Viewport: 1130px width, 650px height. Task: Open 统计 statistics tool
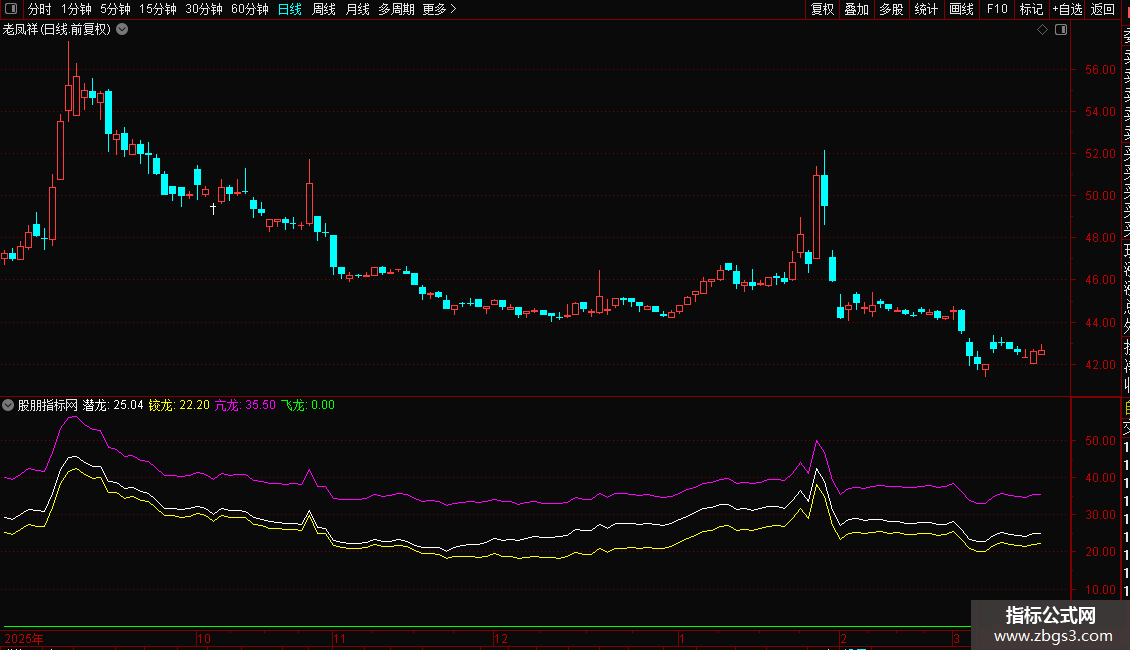click(x=926, y=9)
